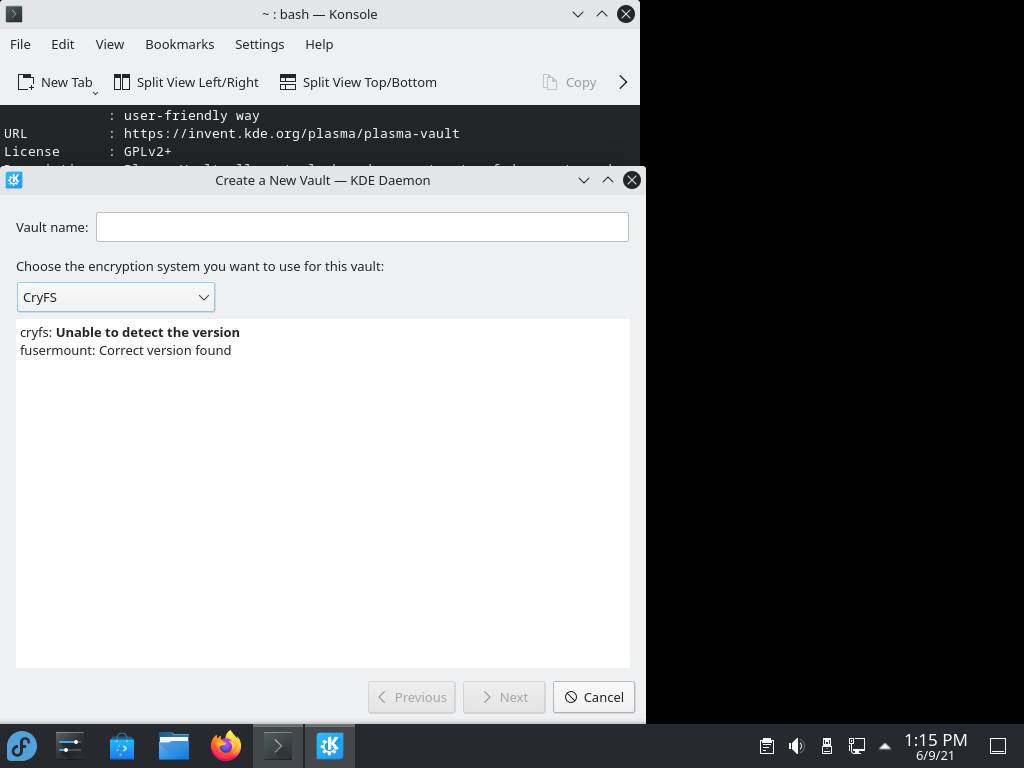Open the Help menu in Konsole

point(319,44)
